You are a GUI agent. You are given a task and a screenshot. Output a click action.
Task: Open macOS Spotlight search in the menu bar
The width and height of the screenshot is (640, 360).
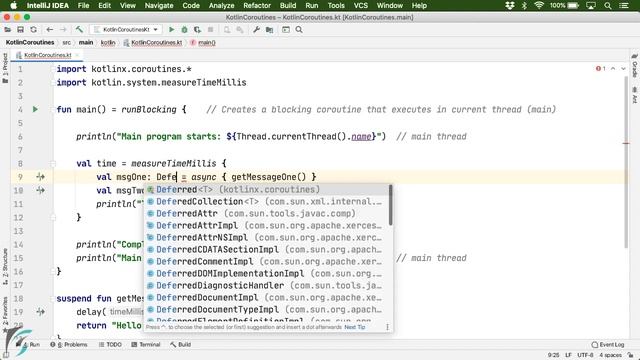(608, 5)
